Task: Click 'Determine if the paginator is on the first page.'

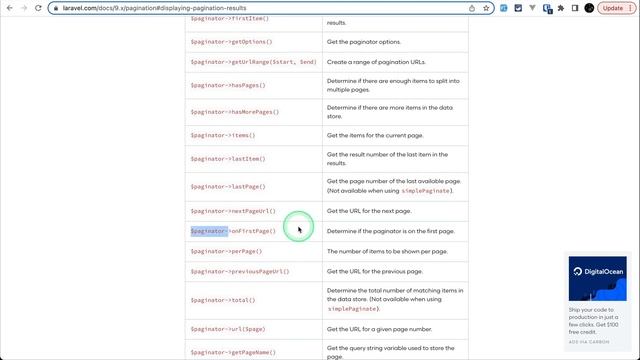Action: coord(391,231)
